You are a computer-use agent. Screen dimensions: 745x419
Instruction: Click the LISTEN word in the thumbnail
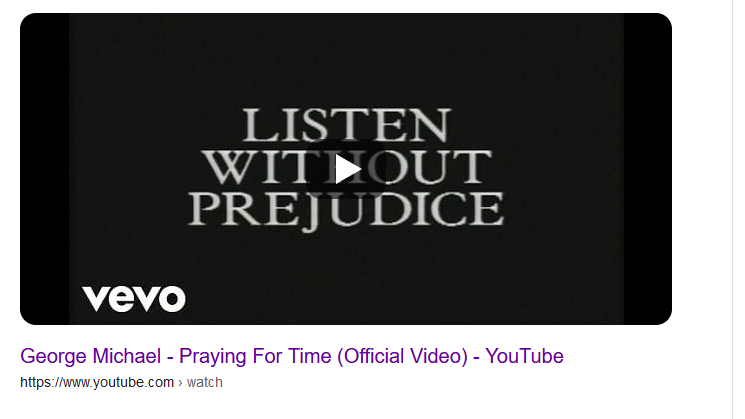tap(346, 125)
